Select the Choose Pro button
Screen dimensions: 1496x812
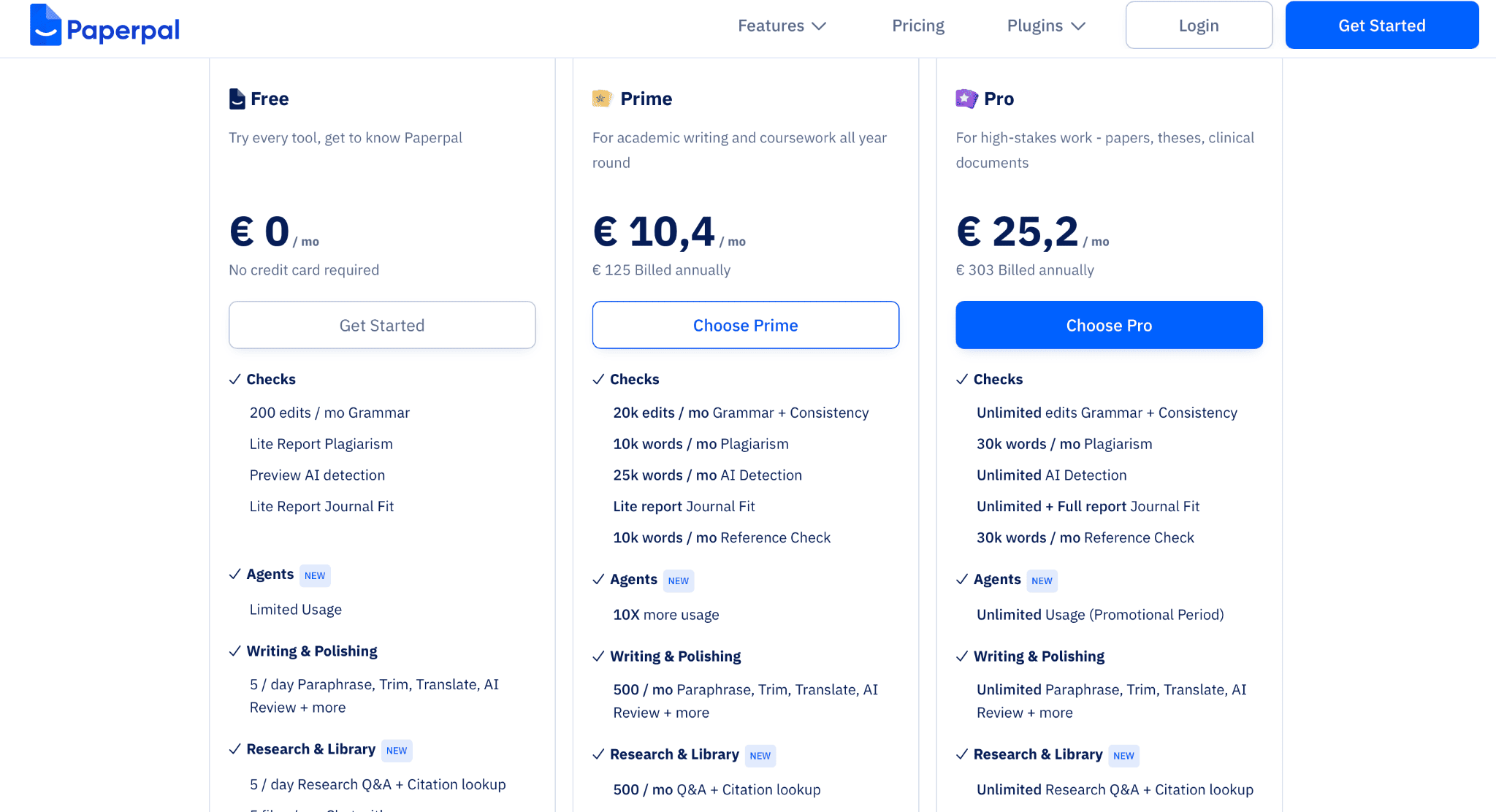1109,325
